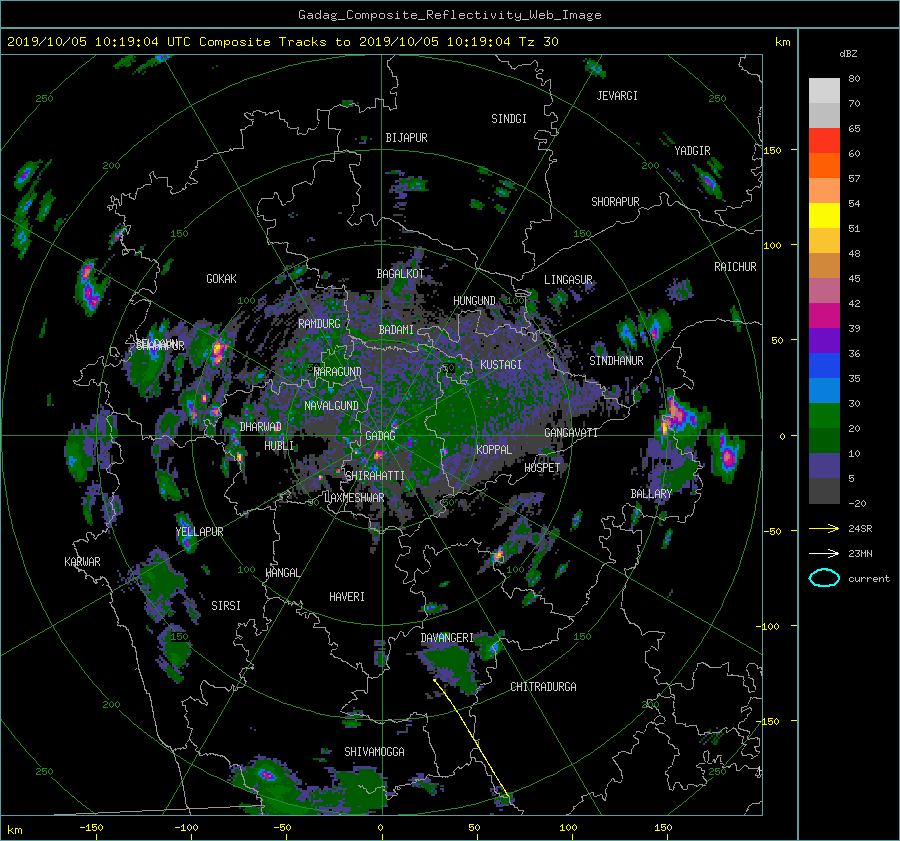Click the HANGAL city label
The image size is (900, 841).
282,573
